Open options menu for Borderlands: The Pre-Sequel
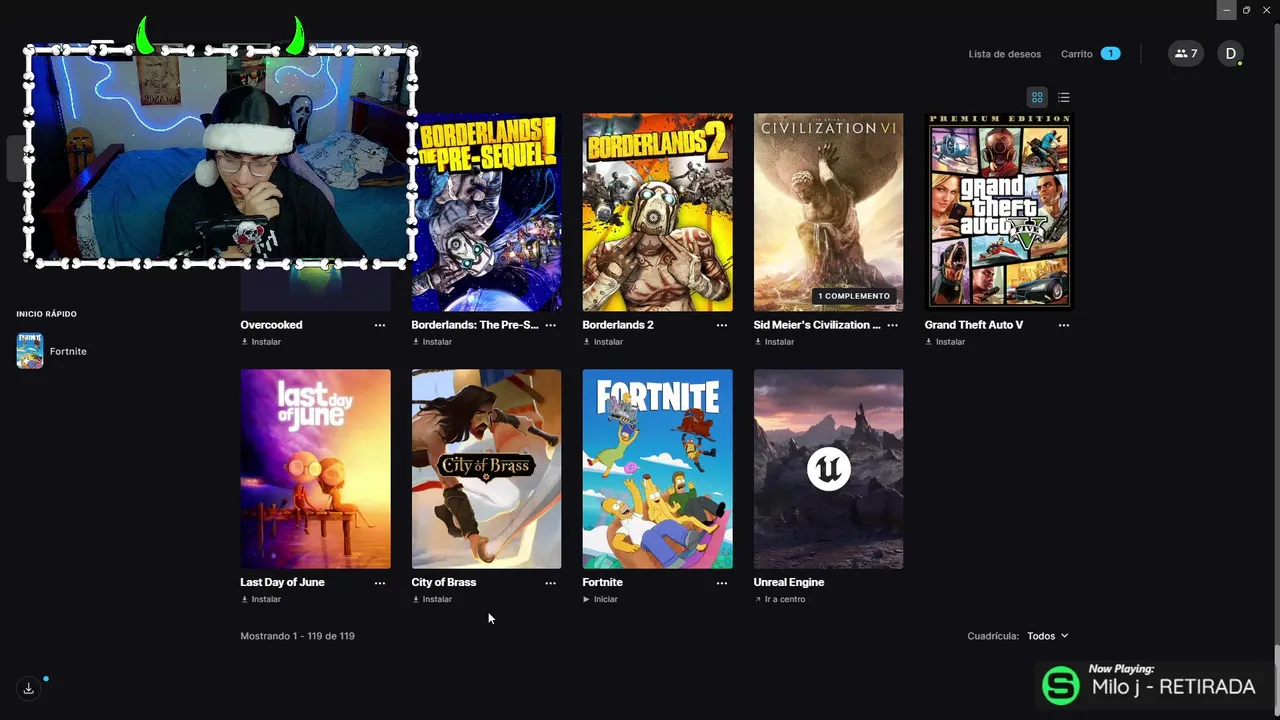 [x=551, y=325]
